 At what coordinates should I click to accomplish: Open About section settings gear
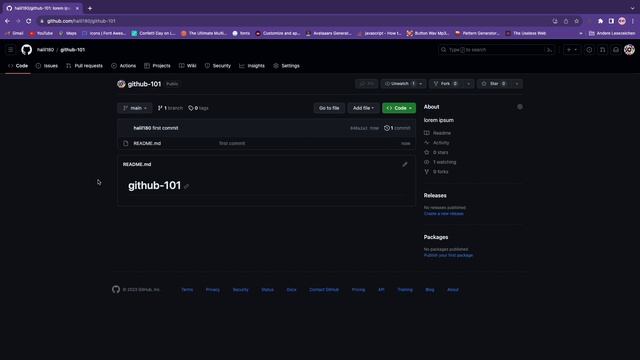coord(520,107)
